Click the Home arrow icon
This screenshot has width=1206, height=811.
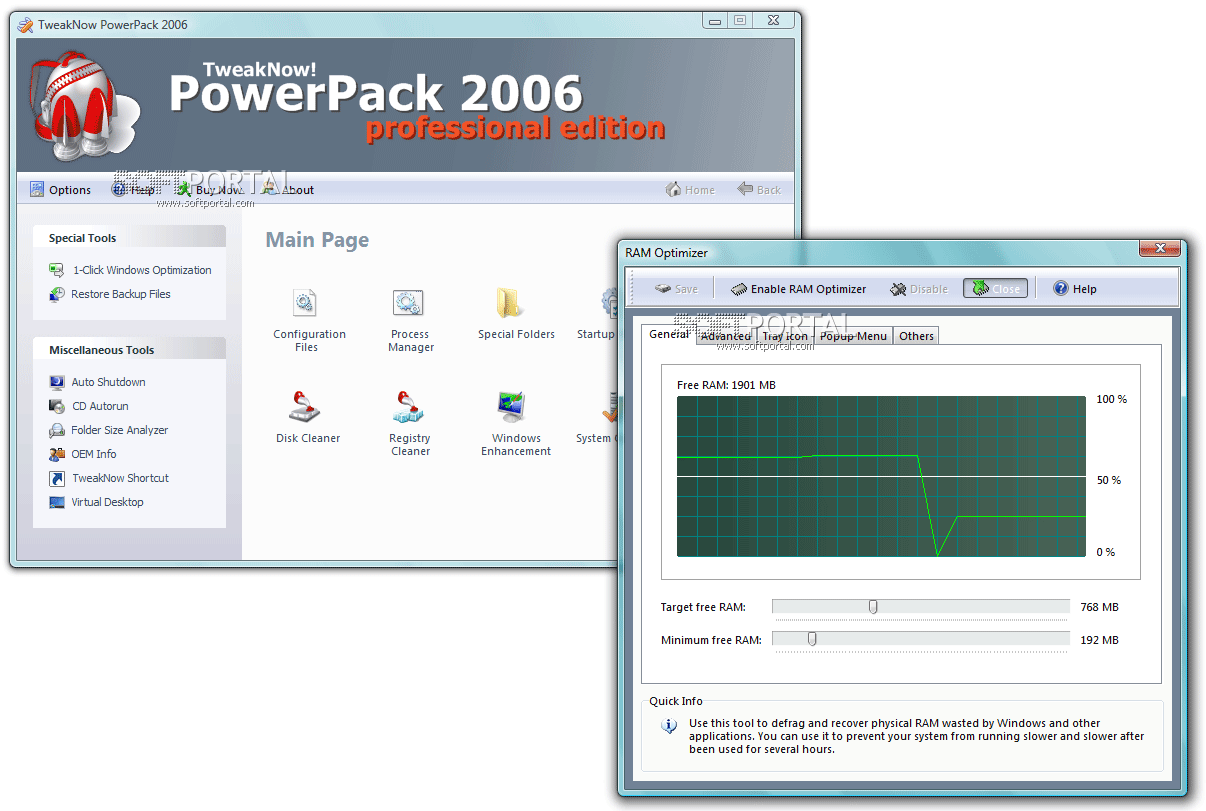674,189
